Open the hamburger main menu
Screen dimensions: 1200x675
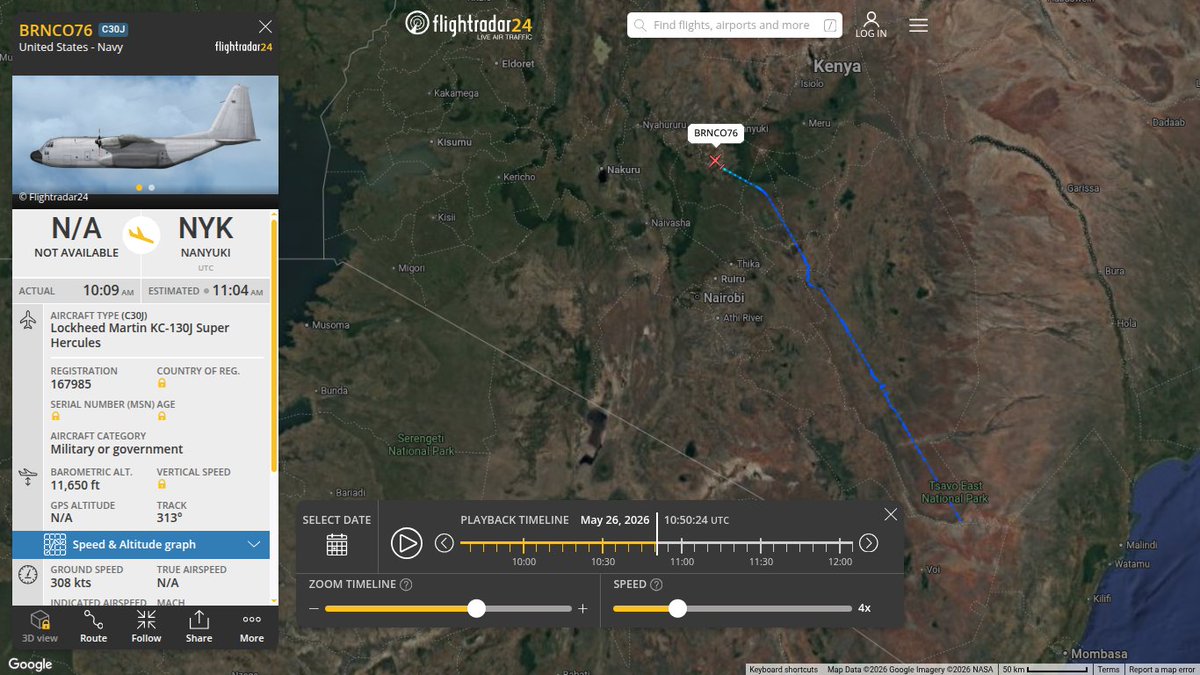[x=918, y=25]
